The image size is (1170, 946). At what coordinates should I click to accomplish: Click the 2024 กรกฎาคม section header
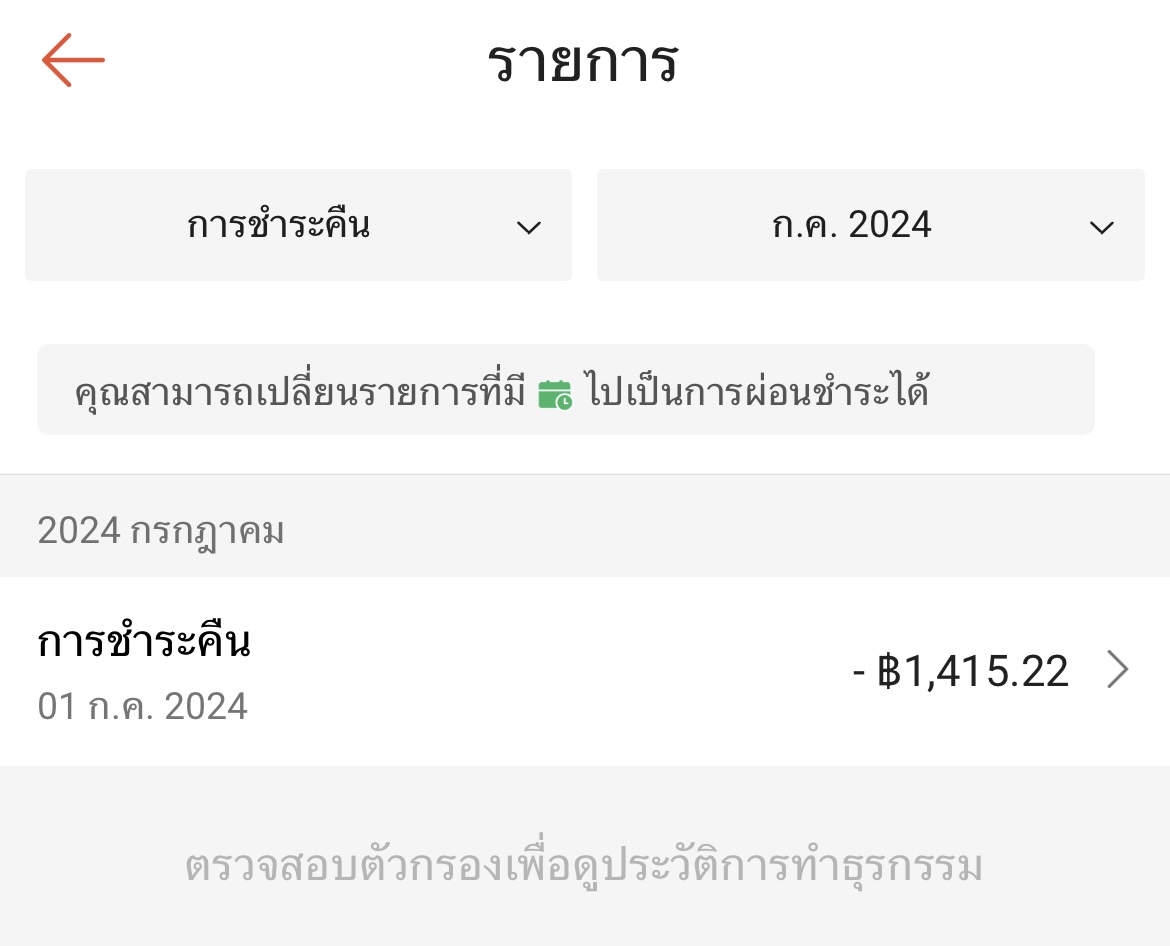(x=160, y=531)
